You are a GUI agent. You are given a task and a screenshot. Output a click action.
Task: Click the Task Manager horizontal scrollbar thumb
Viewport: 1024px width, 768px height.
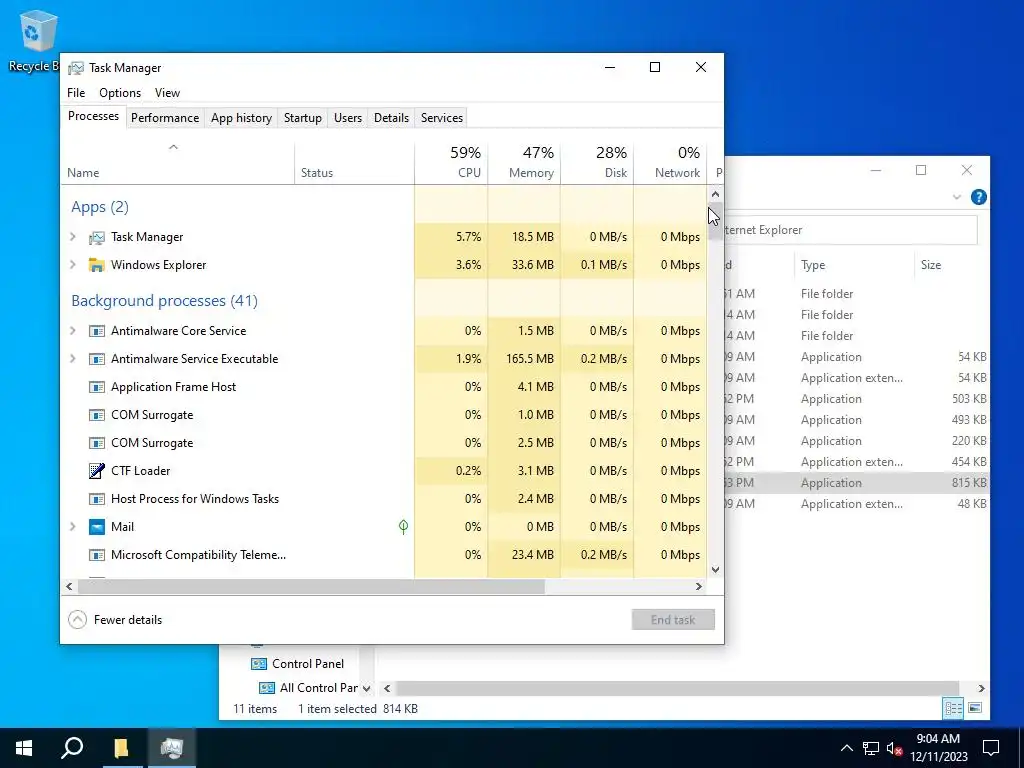[x=311, y=586]
